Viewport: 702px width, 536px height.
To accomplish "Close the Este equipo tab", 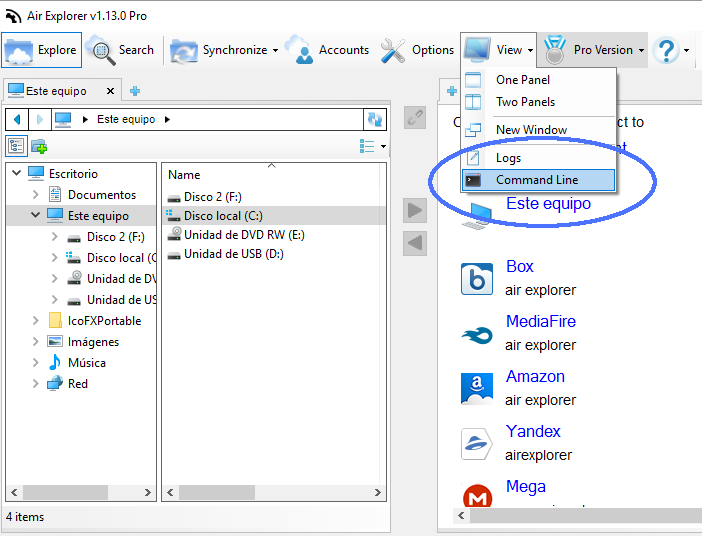I will [110, 91].
